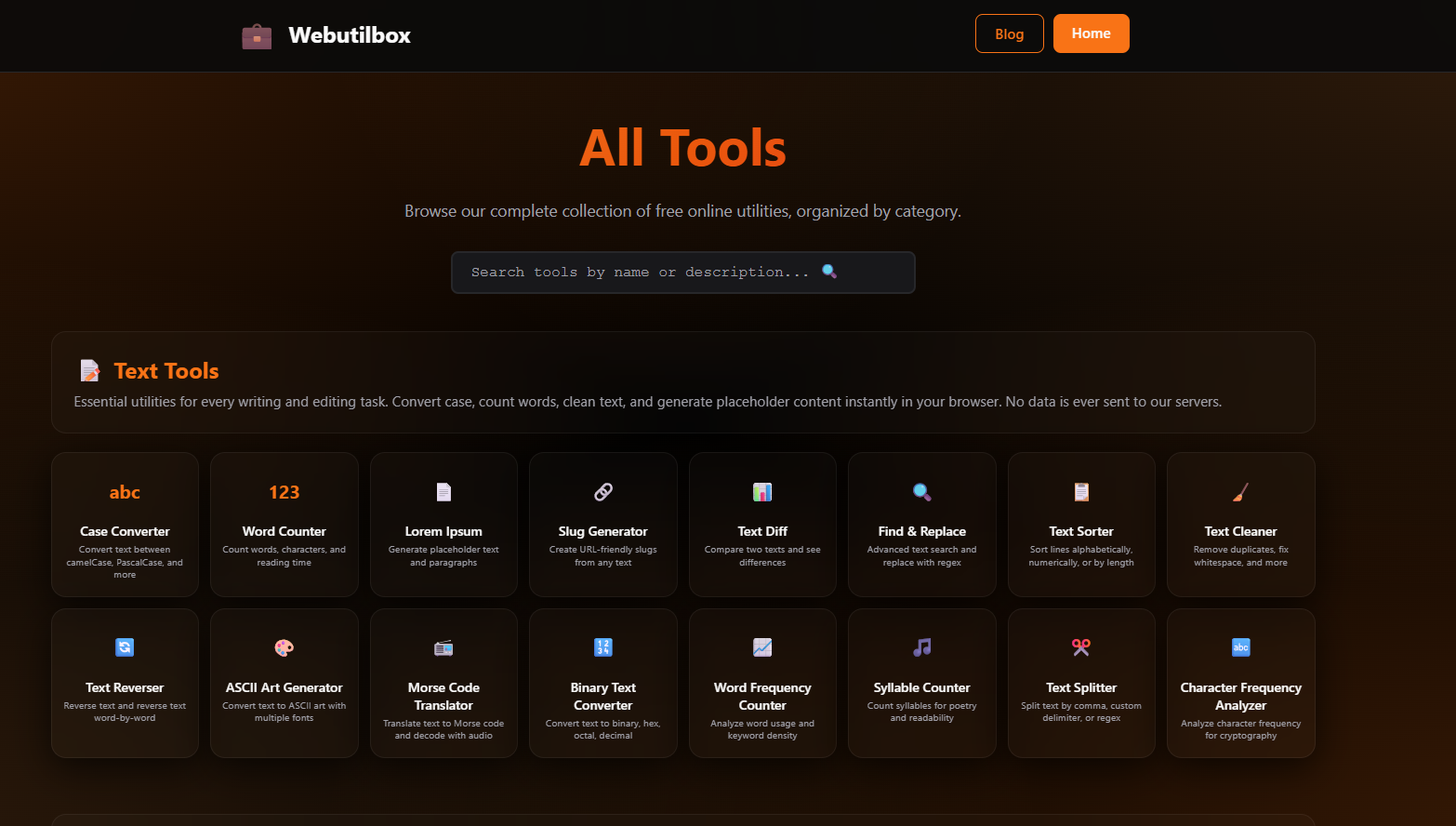Image resolution: width=1456 pixels, height=826 pixels.
Task: Click 'Translate text to Morse code' description
Action: [443, 729]
